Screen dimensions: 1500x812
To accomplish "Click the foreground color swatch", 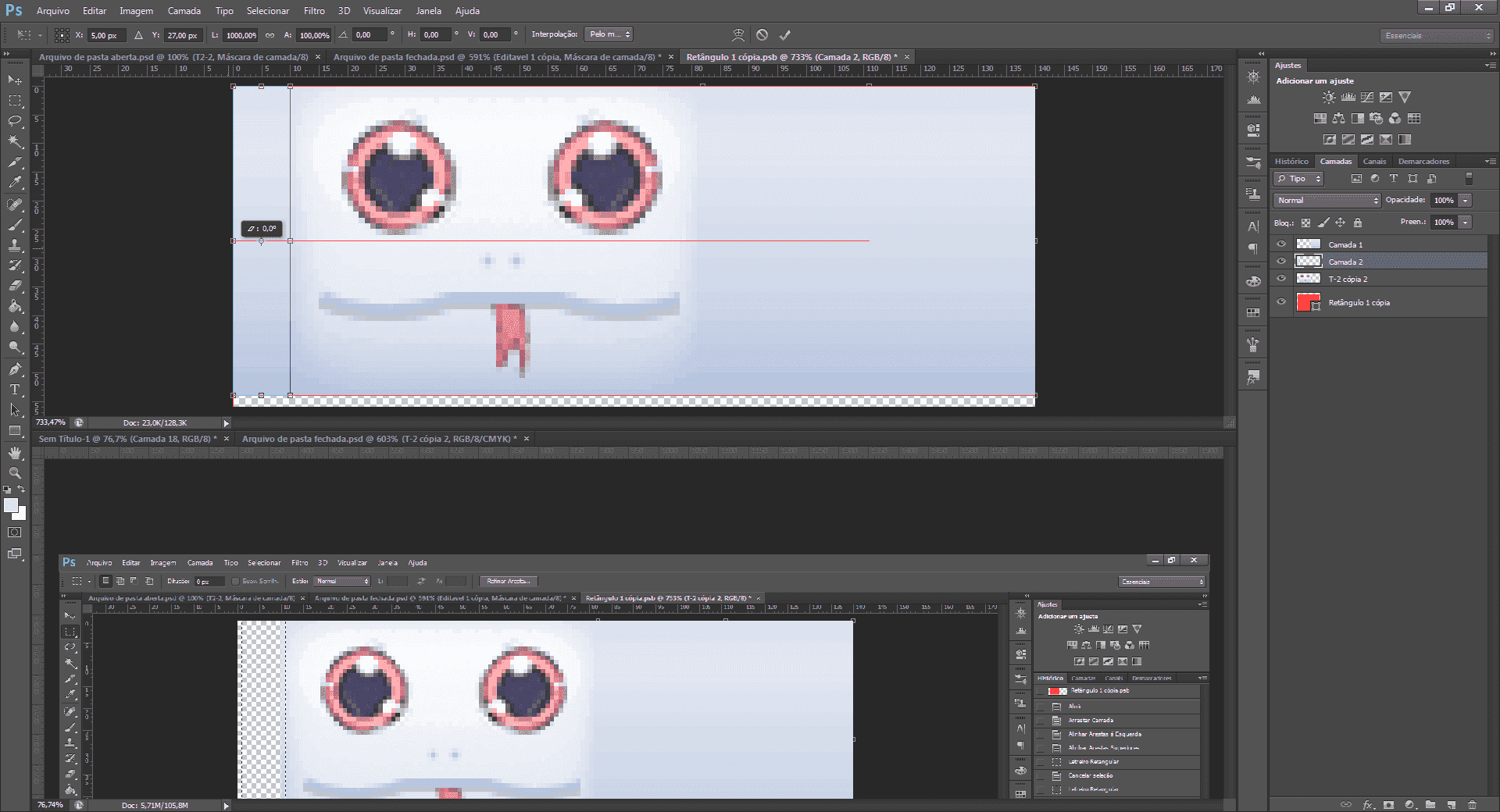I will [10, 504].
